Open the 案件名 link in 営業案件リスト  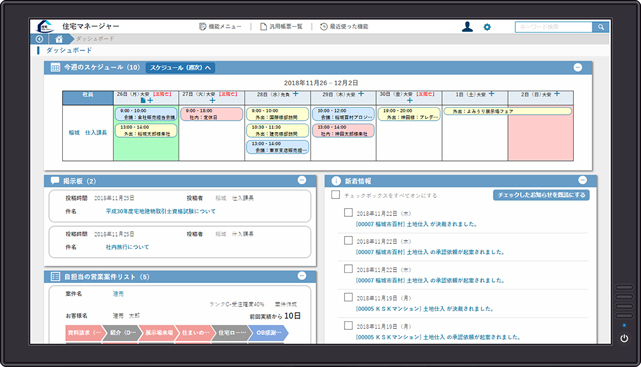118,294
